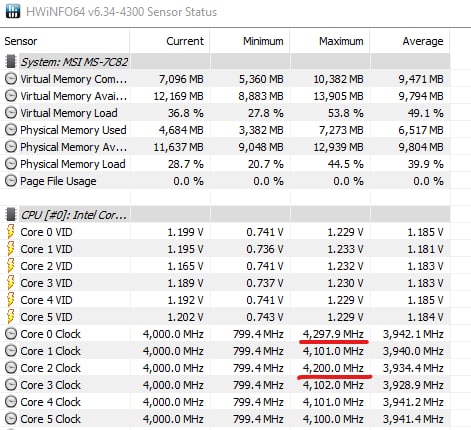Click the clock icon beside Core 5 Clock
The width and height of the screenshot is (471, 430).
[x=11, y=419]
